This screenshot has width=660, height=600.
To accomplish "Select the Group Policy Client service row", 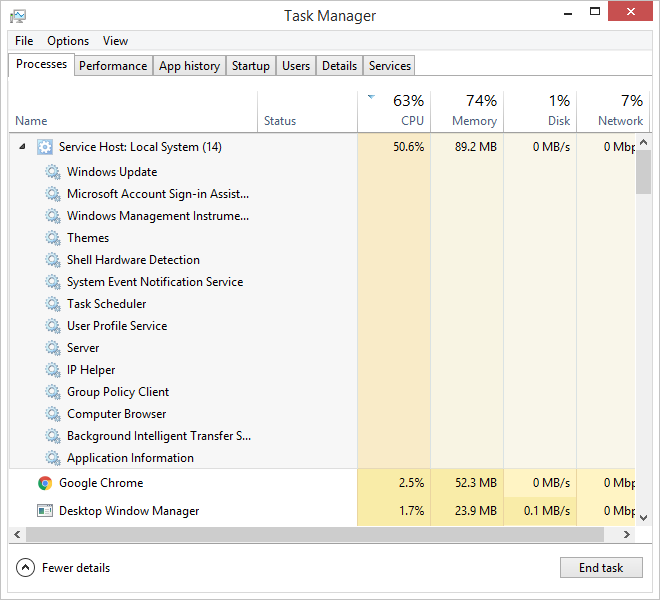I will coord(118,392).
